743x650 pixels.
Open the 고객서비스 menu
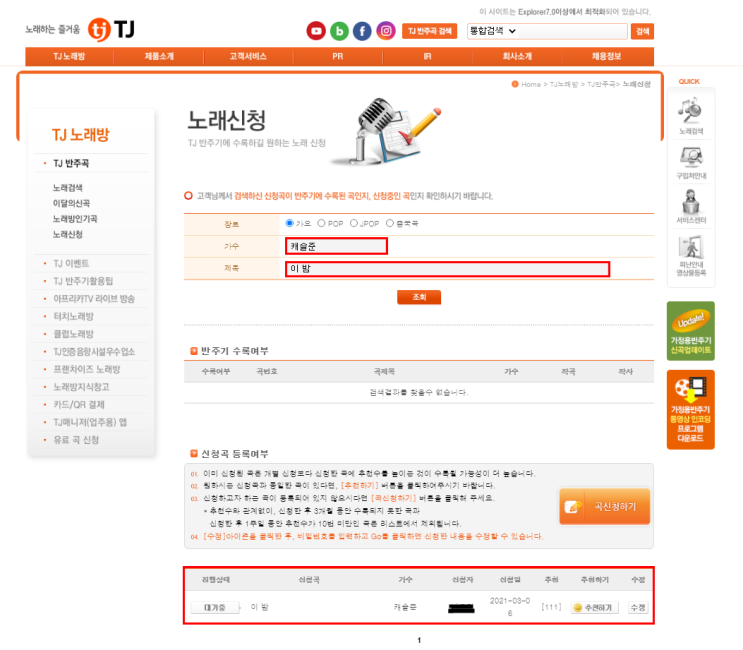[248, 56]
